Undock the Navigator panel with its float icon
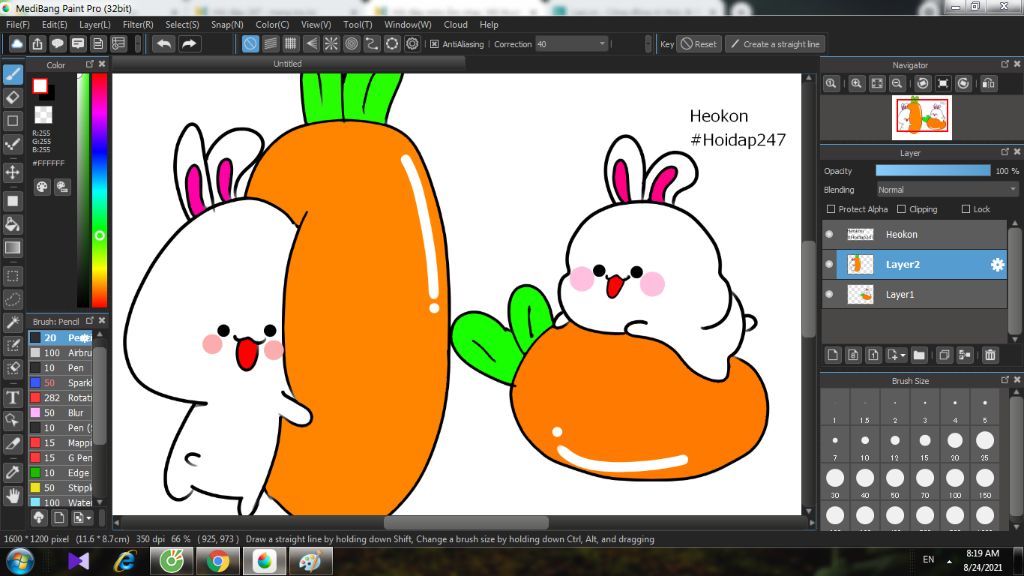The width and height of the screenshot is (1024, 576). tap(1004, 64)
